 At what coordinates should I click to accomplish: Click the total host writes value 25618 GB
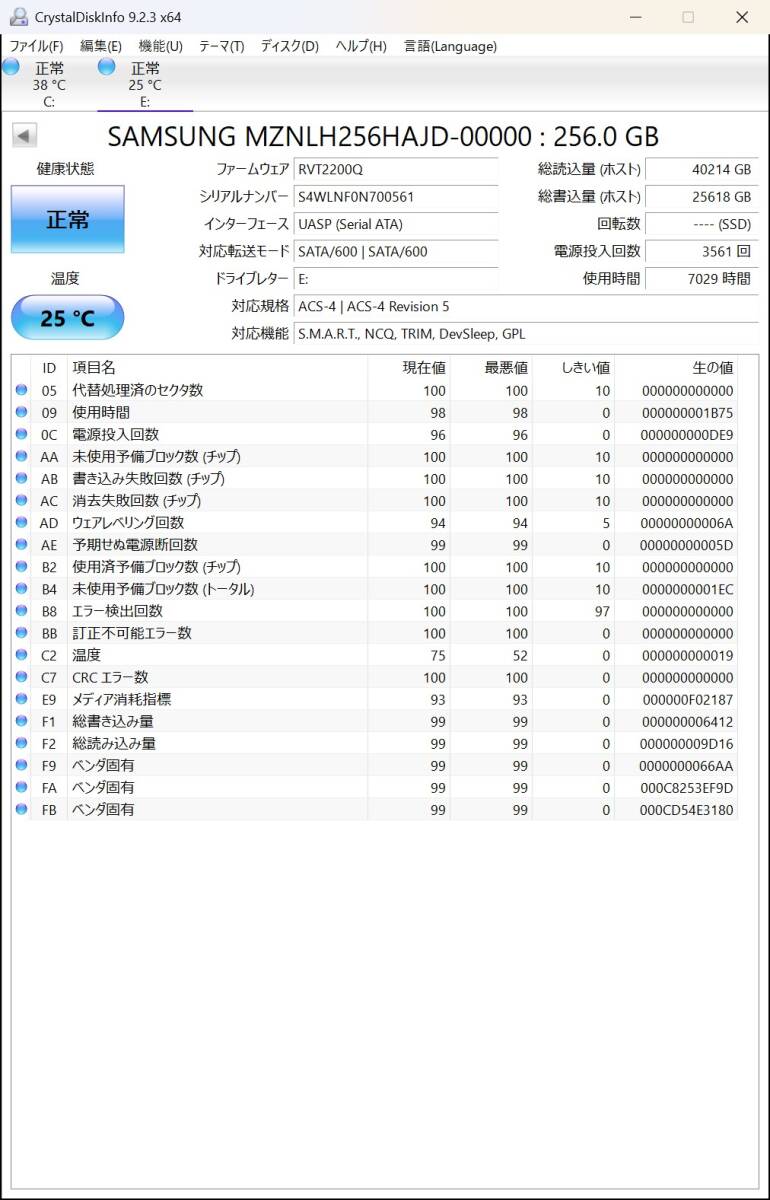701,197
